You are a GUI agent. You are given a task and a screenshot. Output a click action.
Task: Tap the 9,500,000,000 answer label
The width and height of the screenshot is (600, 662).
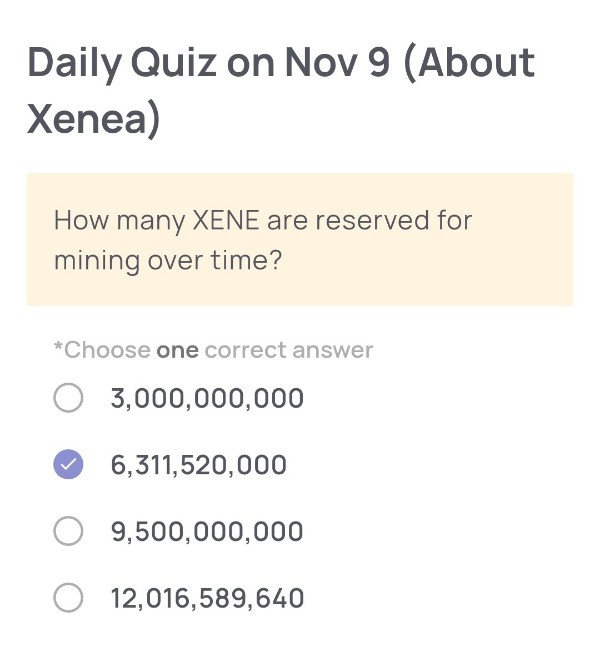coord(207,531)
